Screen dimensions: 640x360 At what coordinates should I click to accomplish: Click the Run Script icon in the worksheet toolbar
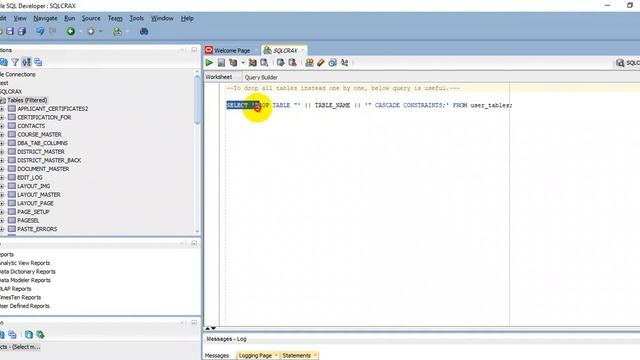point(221,62)
